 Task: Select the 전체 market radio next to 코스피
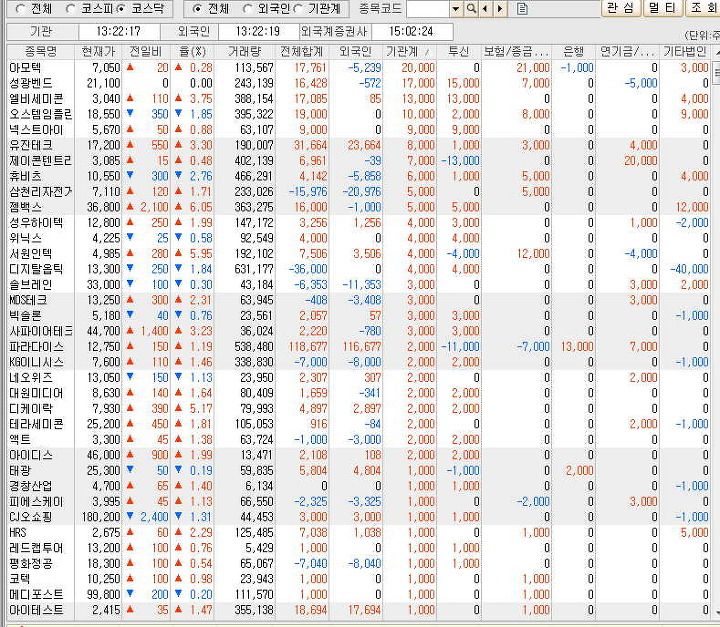21,9
